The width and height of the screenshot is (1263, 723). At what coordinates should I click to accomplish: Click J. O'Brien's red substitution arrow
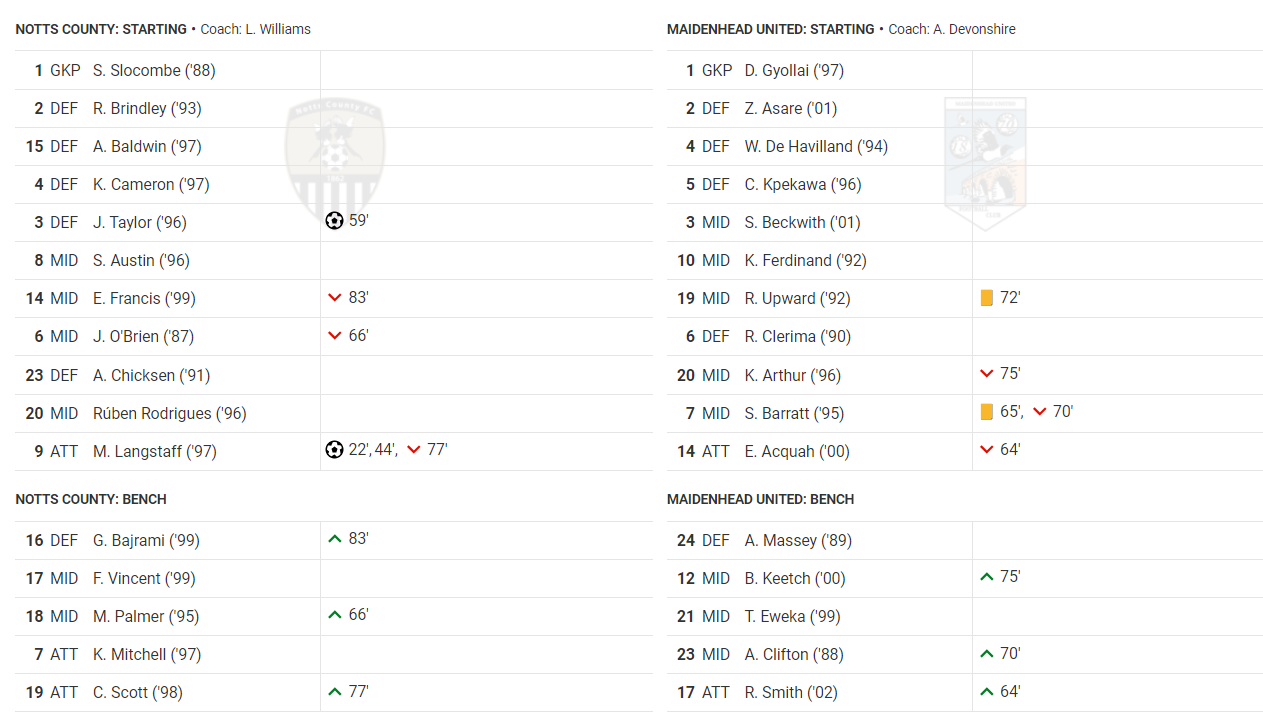point(335,336)
